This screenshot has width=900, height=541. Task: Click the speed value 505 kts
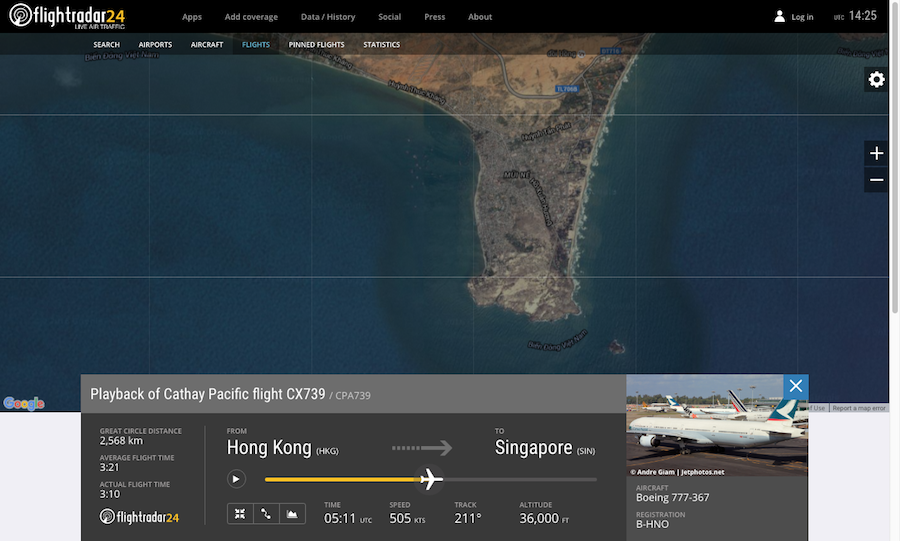[407, 519]
